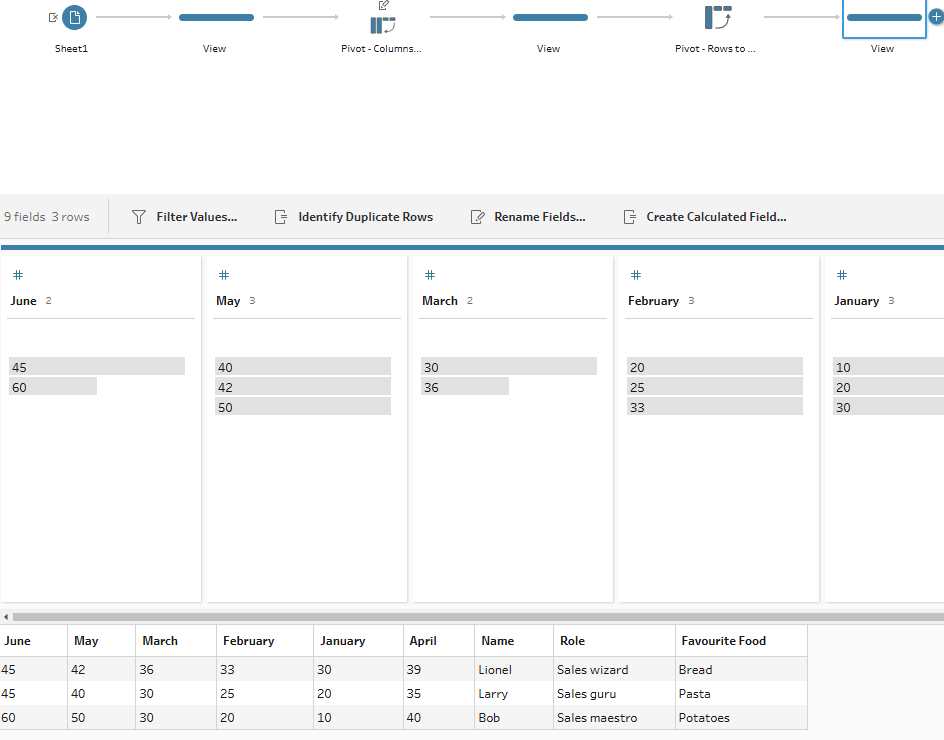Click Create Calculated Field

tap(705, 217)
